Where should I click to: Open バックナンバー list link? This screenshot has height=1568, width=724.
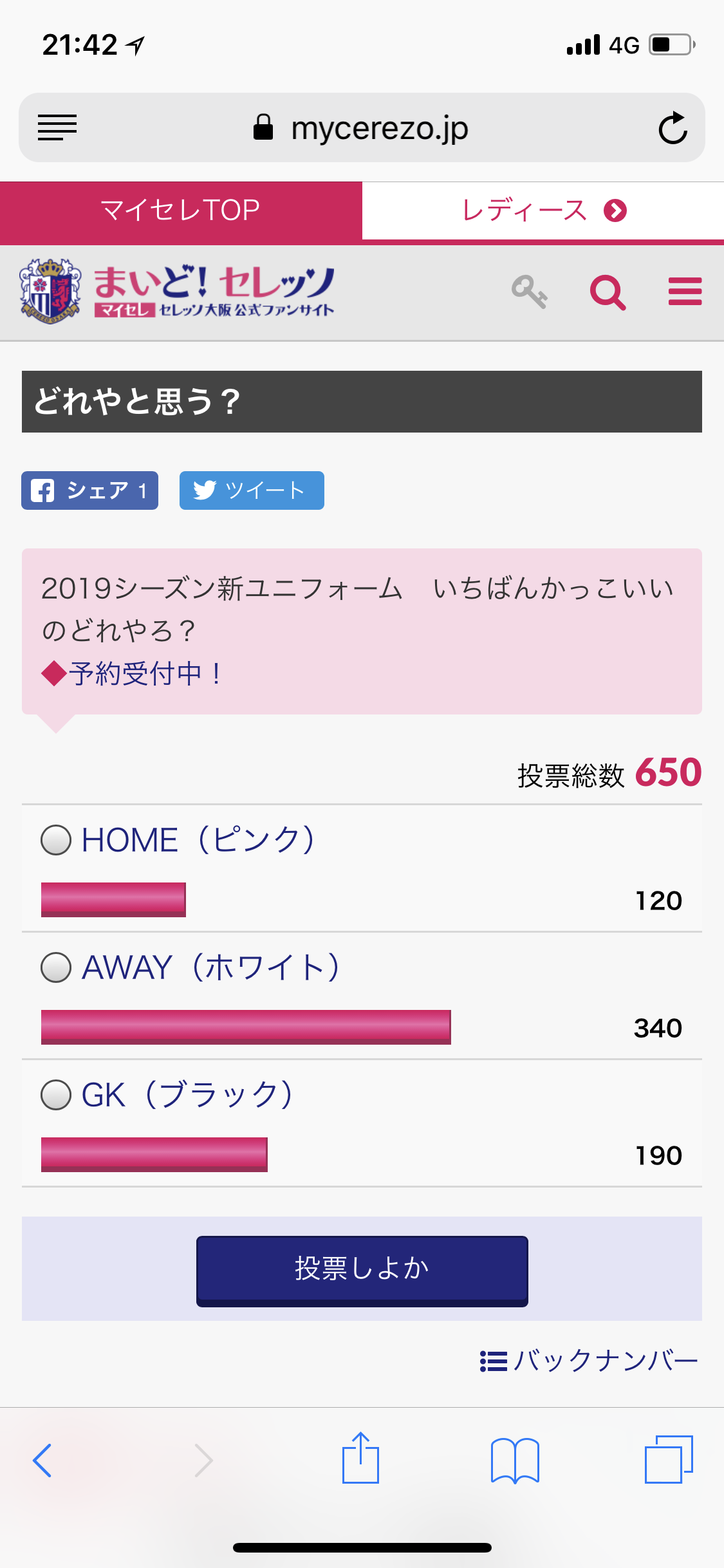[x=589, y=1361]
